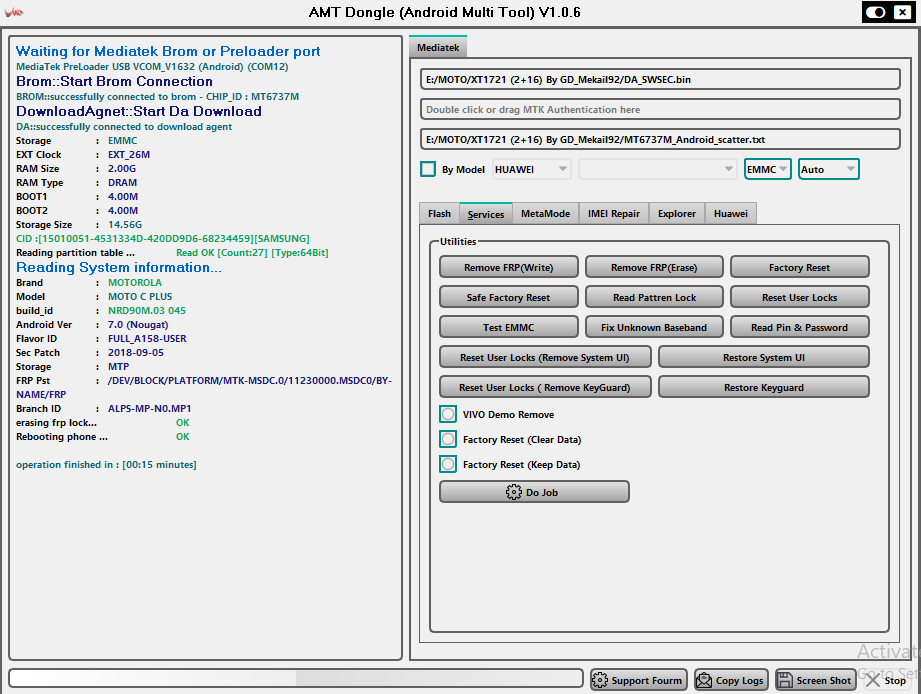
Task: Open the Auto mode dropdown
Action: (828, 169)
